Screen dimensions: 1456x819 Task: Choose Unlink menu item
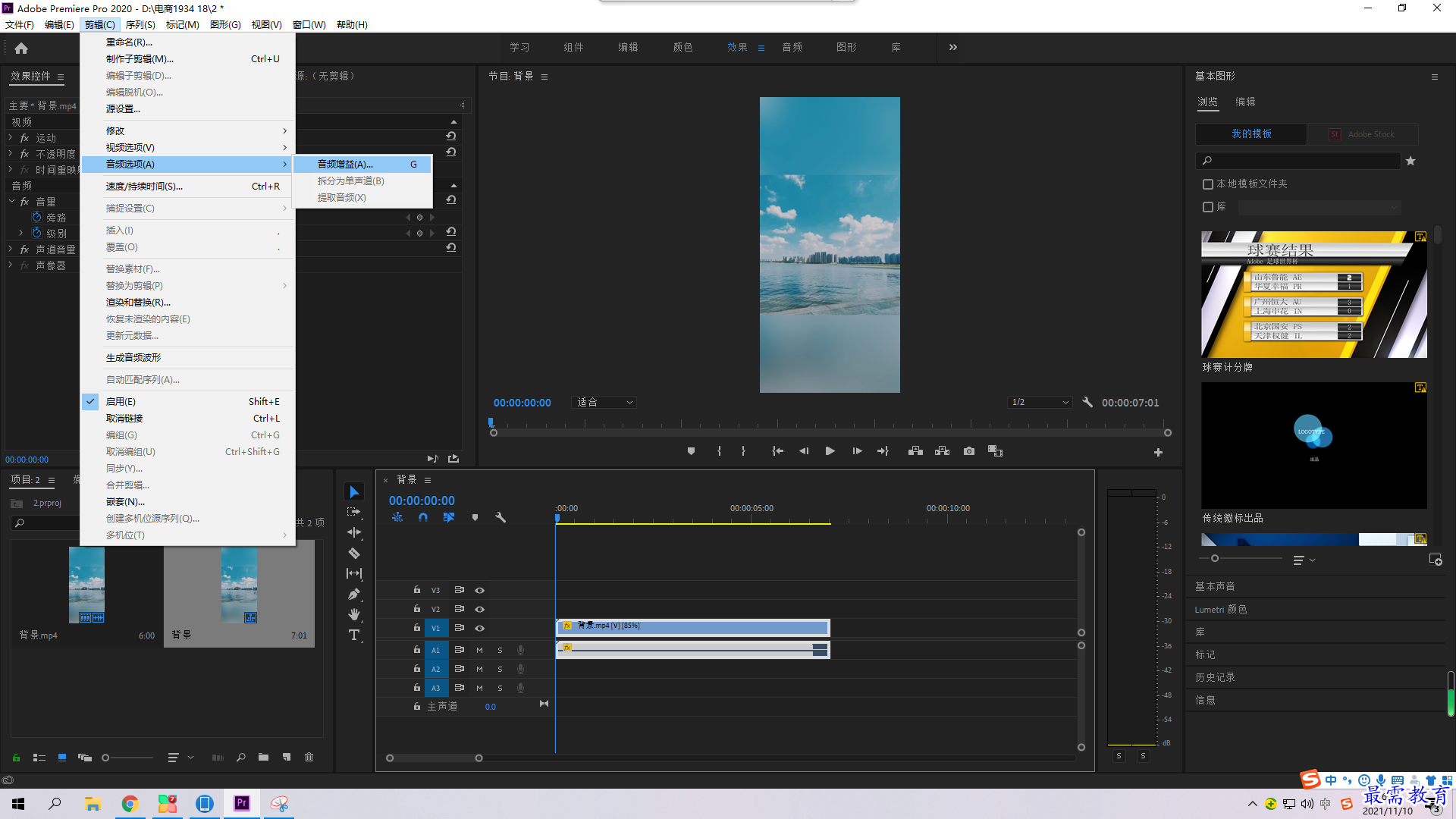[188, 418]
